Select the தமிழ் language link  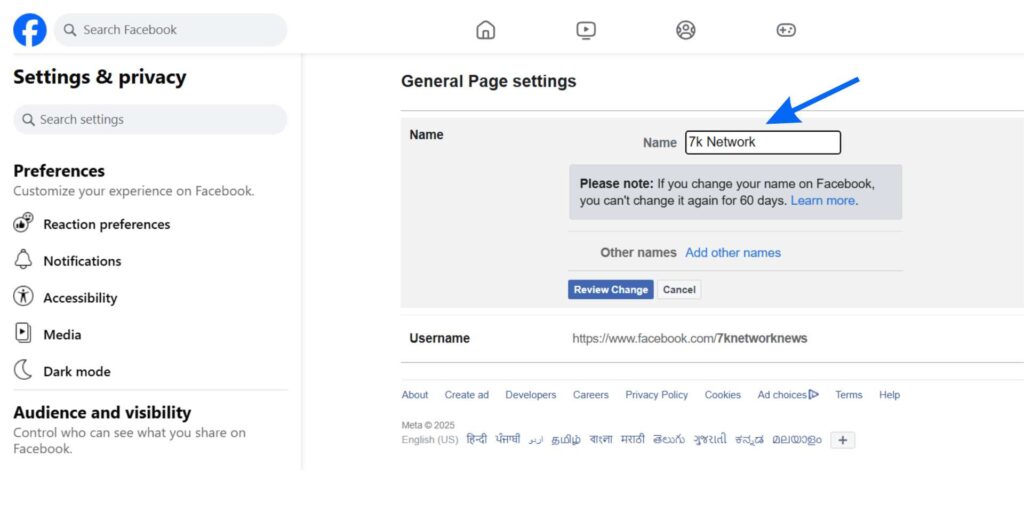point(566,440)
